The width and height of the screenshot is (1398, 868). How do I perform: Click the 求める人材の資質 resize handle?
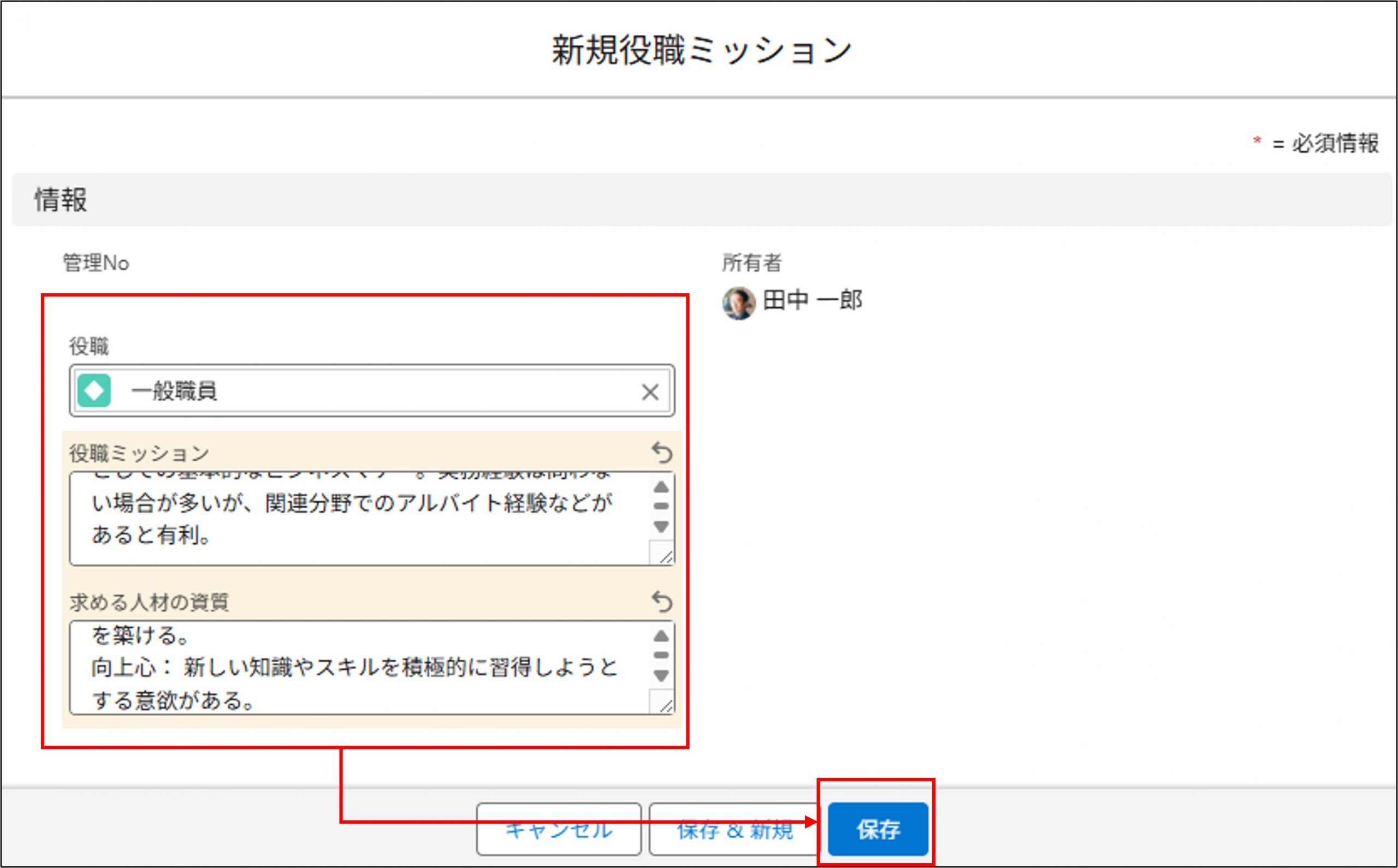pos(665,705)
